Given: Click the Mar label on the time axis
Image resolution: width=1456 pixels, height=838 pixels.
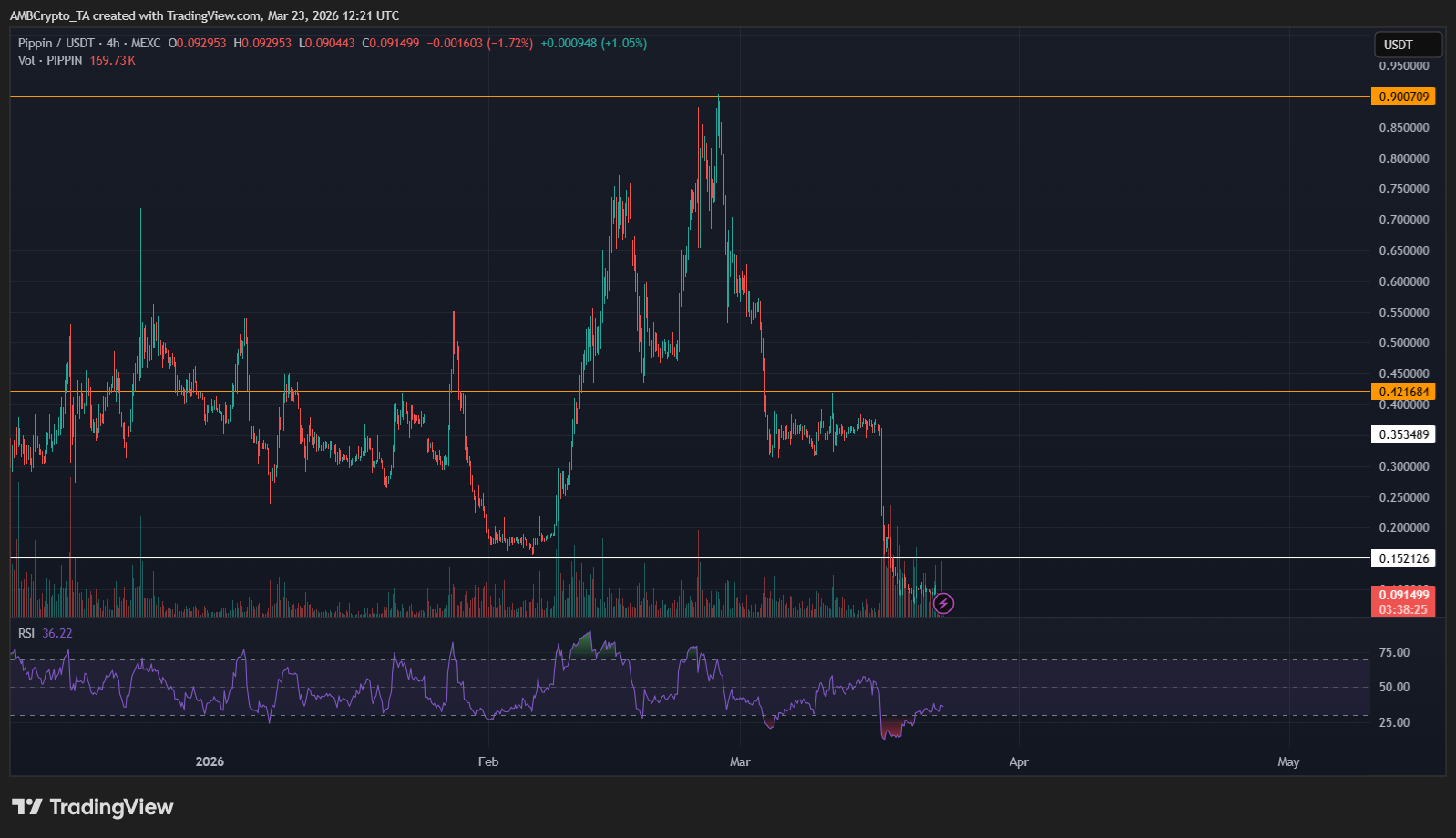Looking at the screenshot, I should (740, 761).
